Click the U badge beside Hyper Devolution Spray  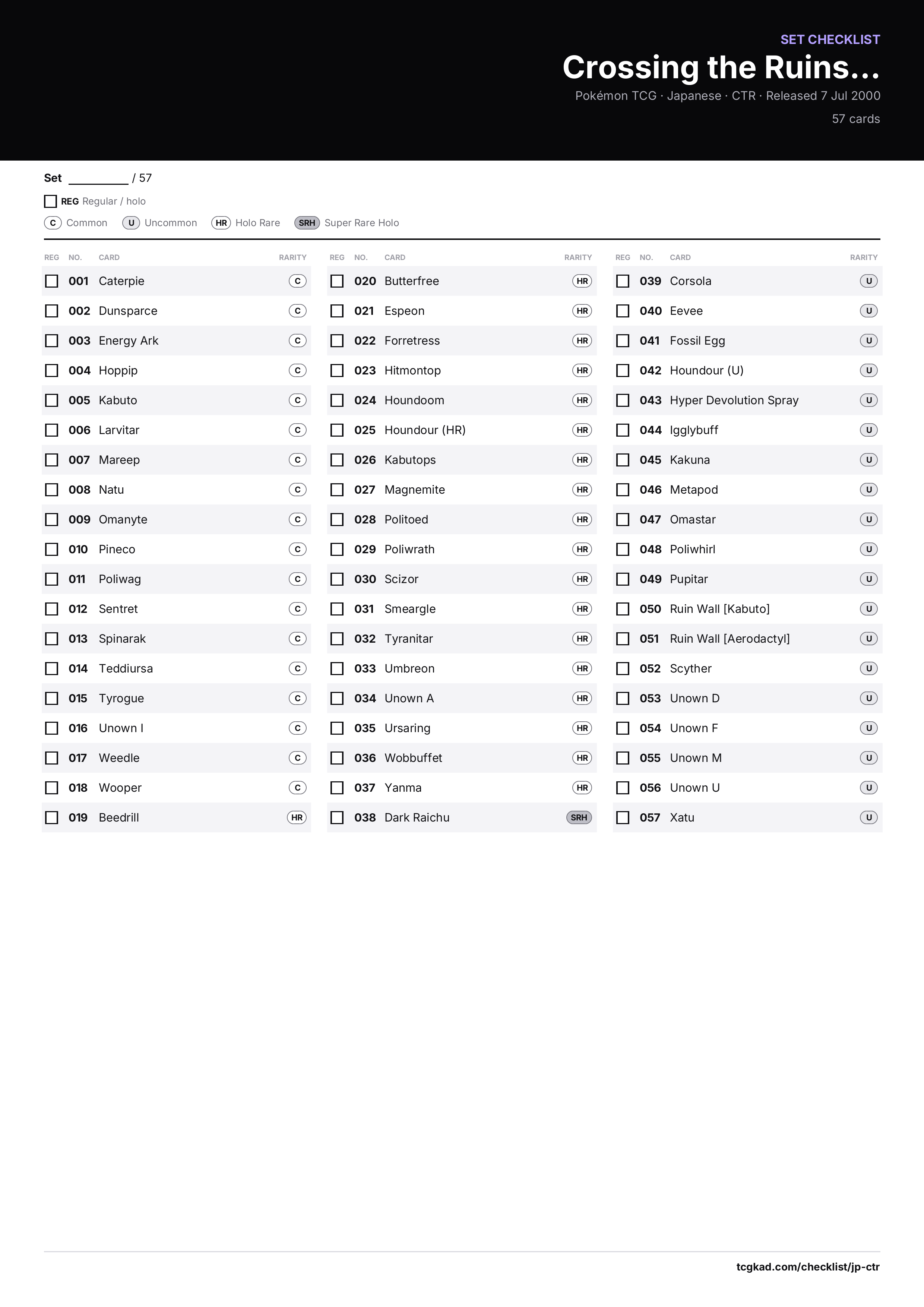tap(869, 400)
